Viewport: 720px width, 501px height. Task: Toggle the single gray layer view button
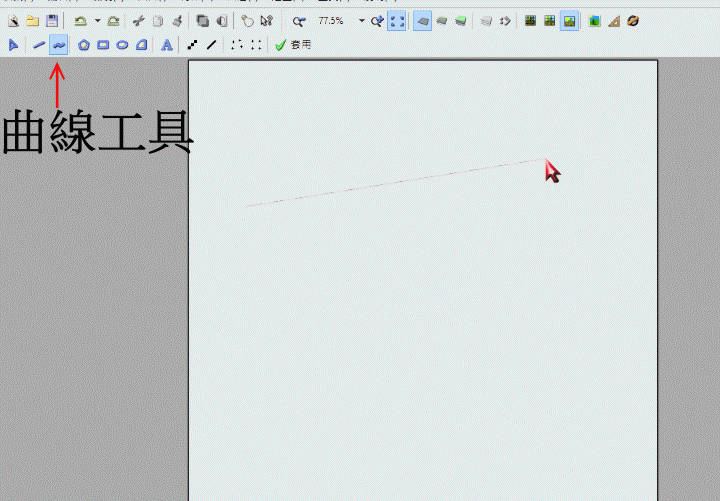(x=422, y=21)
